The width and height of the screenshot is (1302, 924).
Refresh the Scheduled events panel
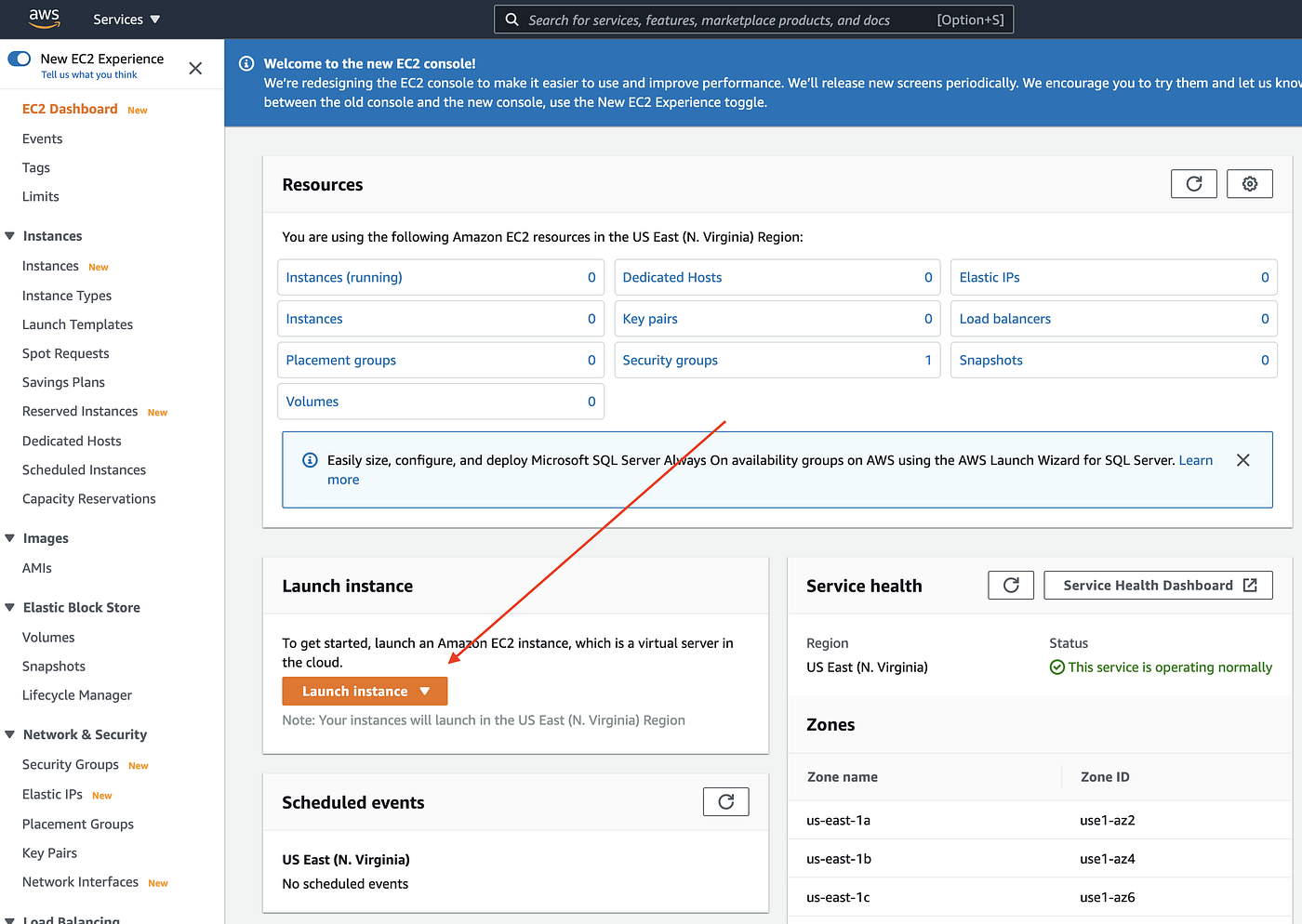tap(725, 801)
